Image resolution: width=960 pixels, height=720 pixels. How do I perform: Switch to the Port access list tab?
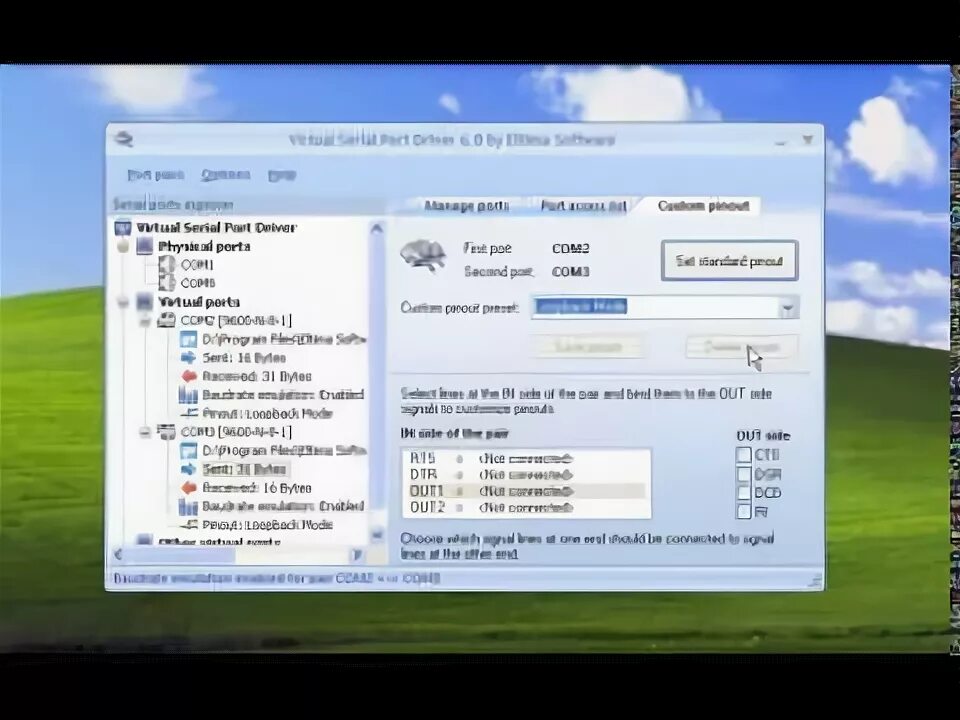point(583,206)
